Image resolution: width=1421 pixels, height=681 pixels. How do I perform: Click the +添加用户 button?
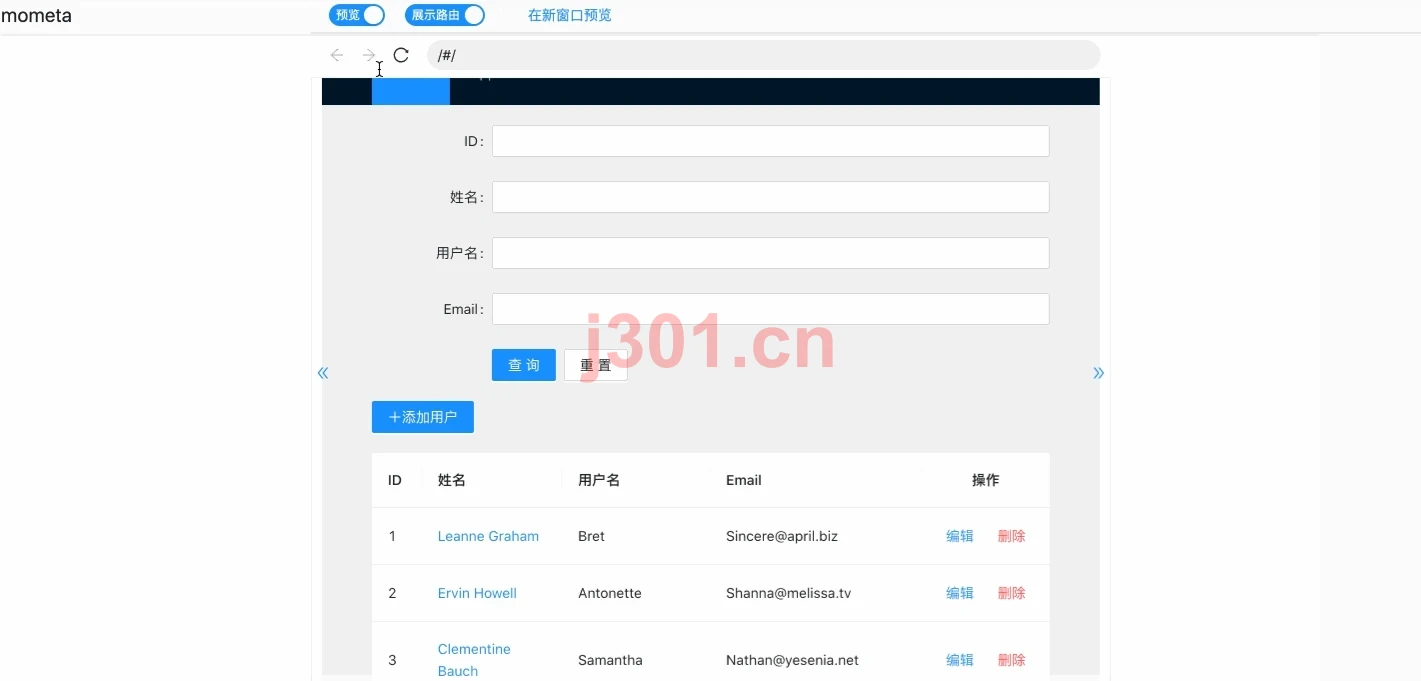tap(423, 417)
